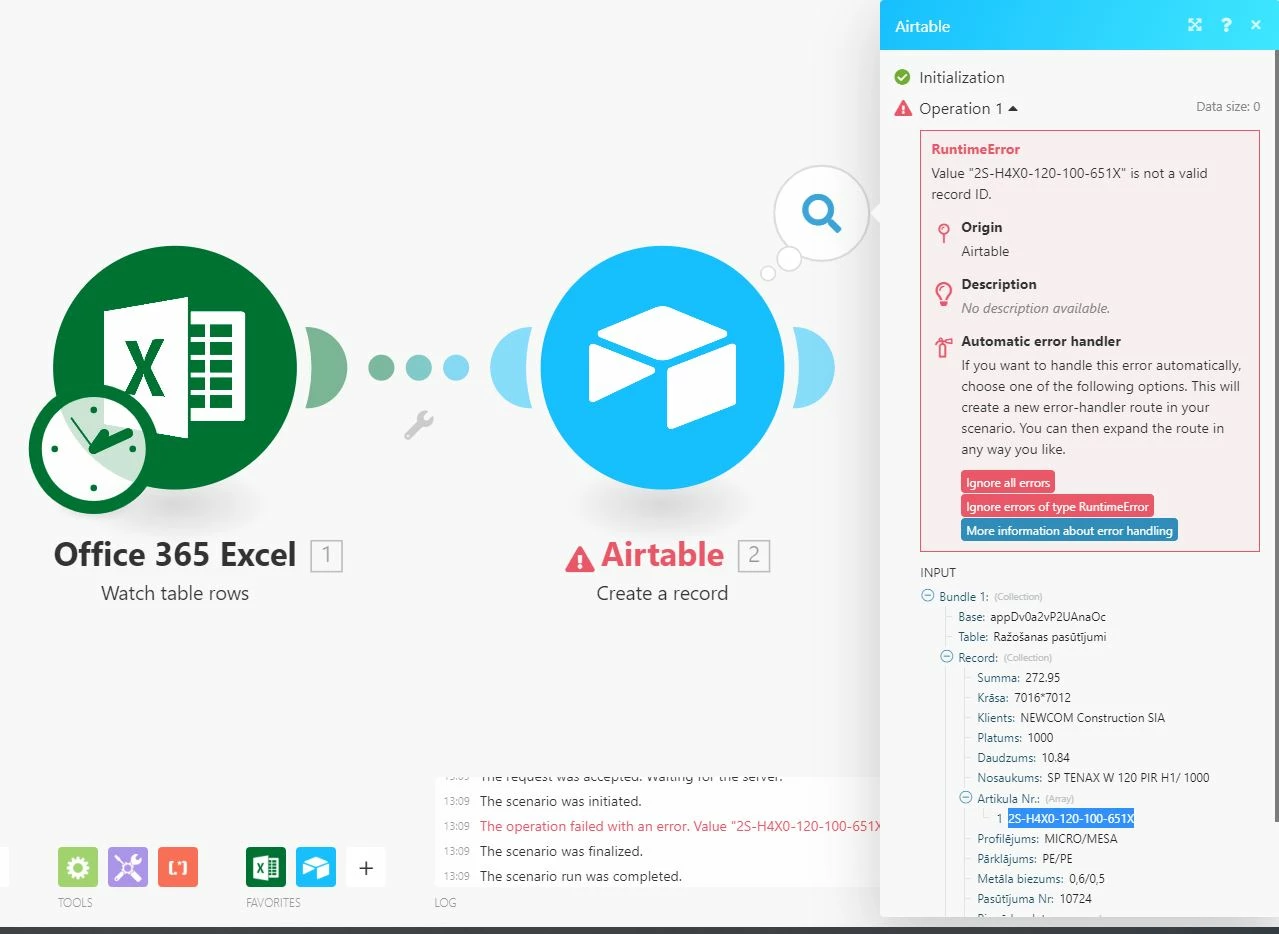This screenshot has width=1279, height=934.
Task: Click 'The scenario was initiated.' log line
Action: coord(561,801)
